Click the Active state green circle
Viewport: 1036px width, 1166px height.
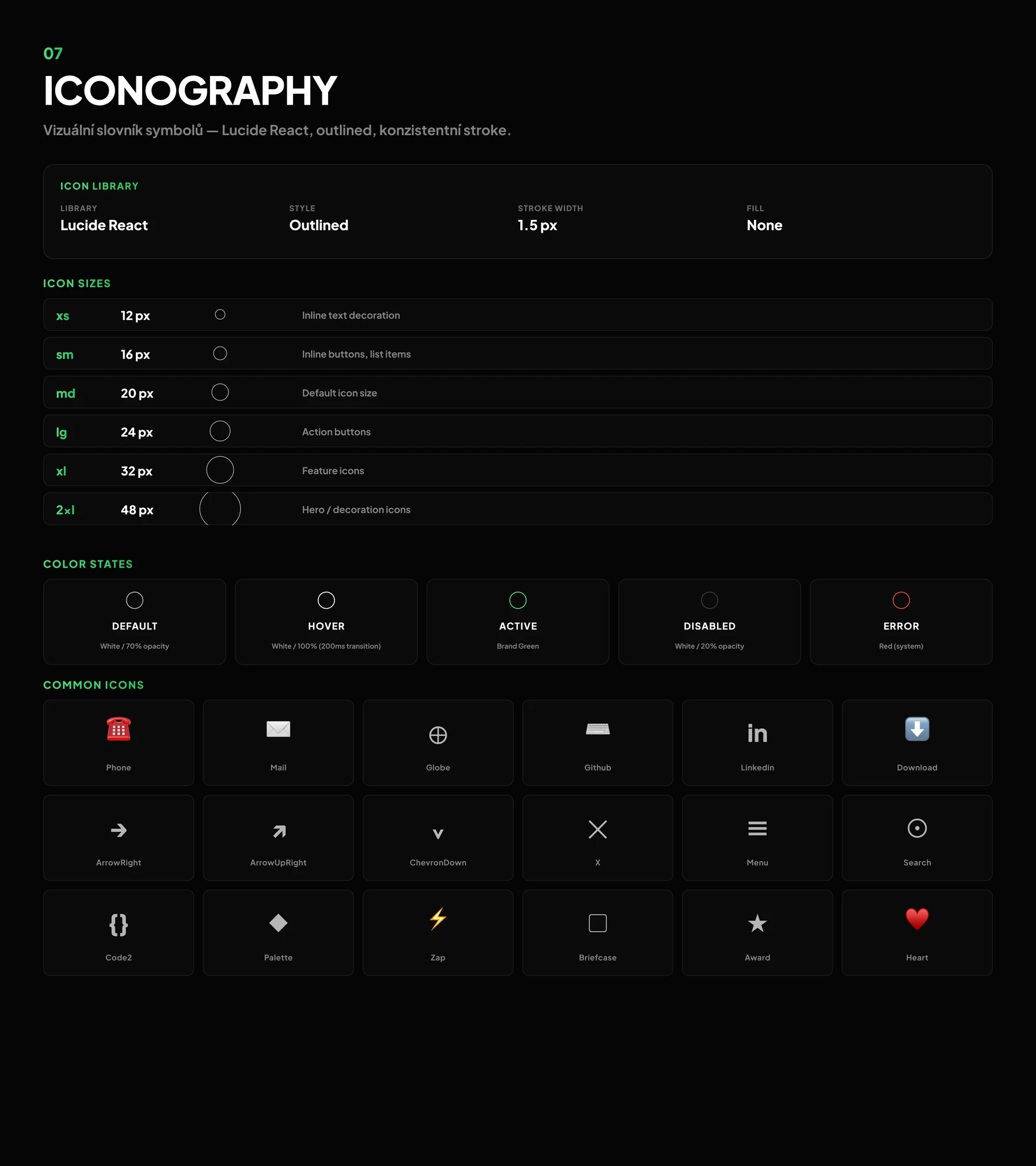tap(518, 600)
